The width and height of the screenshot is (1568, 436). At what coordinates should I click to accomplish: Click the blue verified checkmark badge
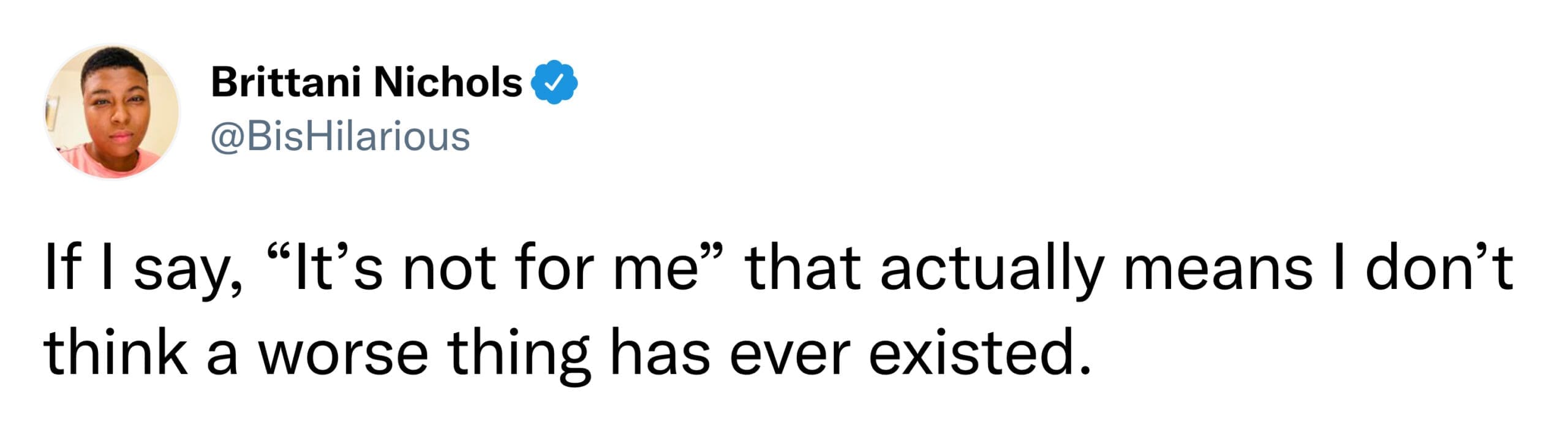(x=556, y=83)
